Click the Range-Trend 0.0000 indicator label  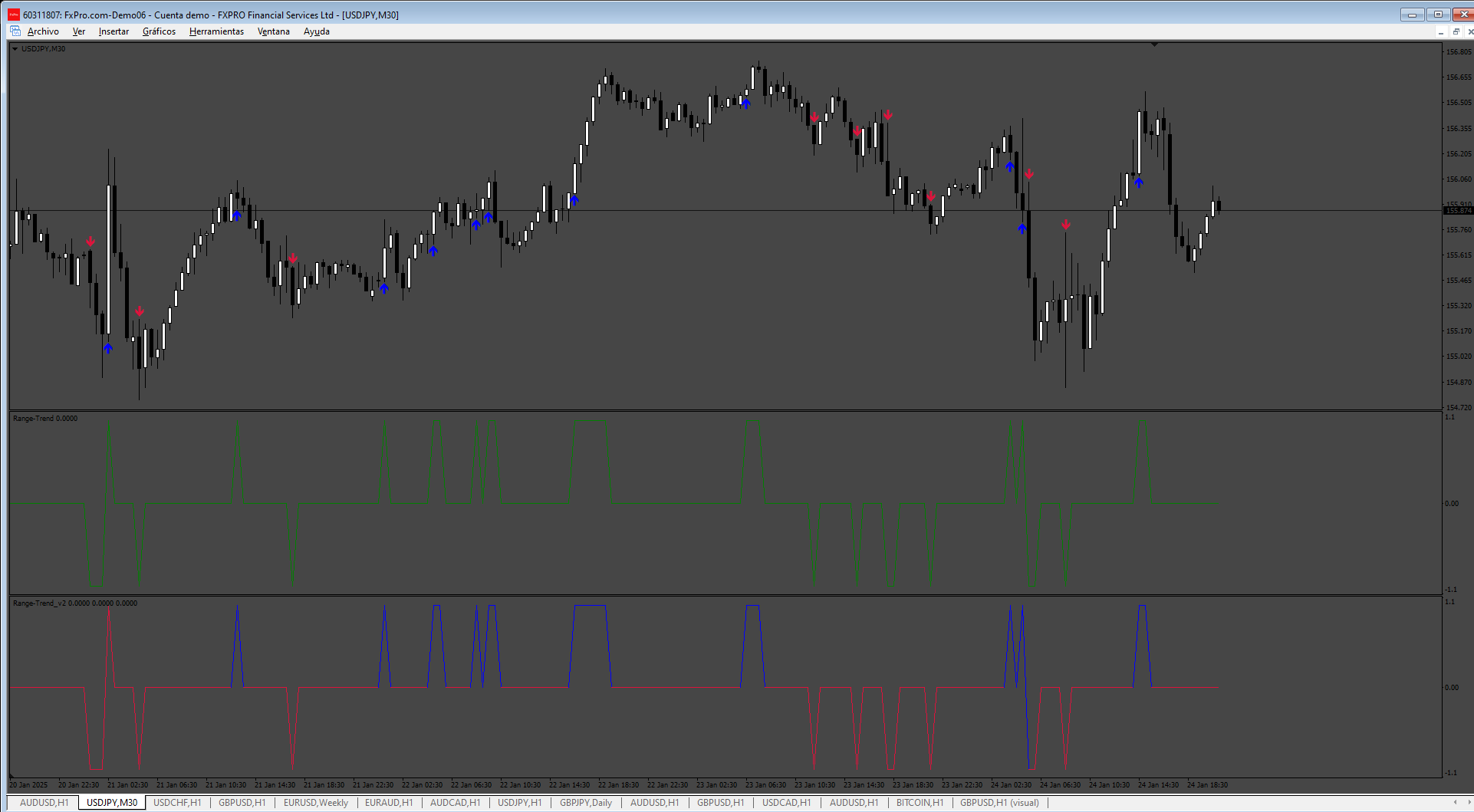tap(45, 419)
